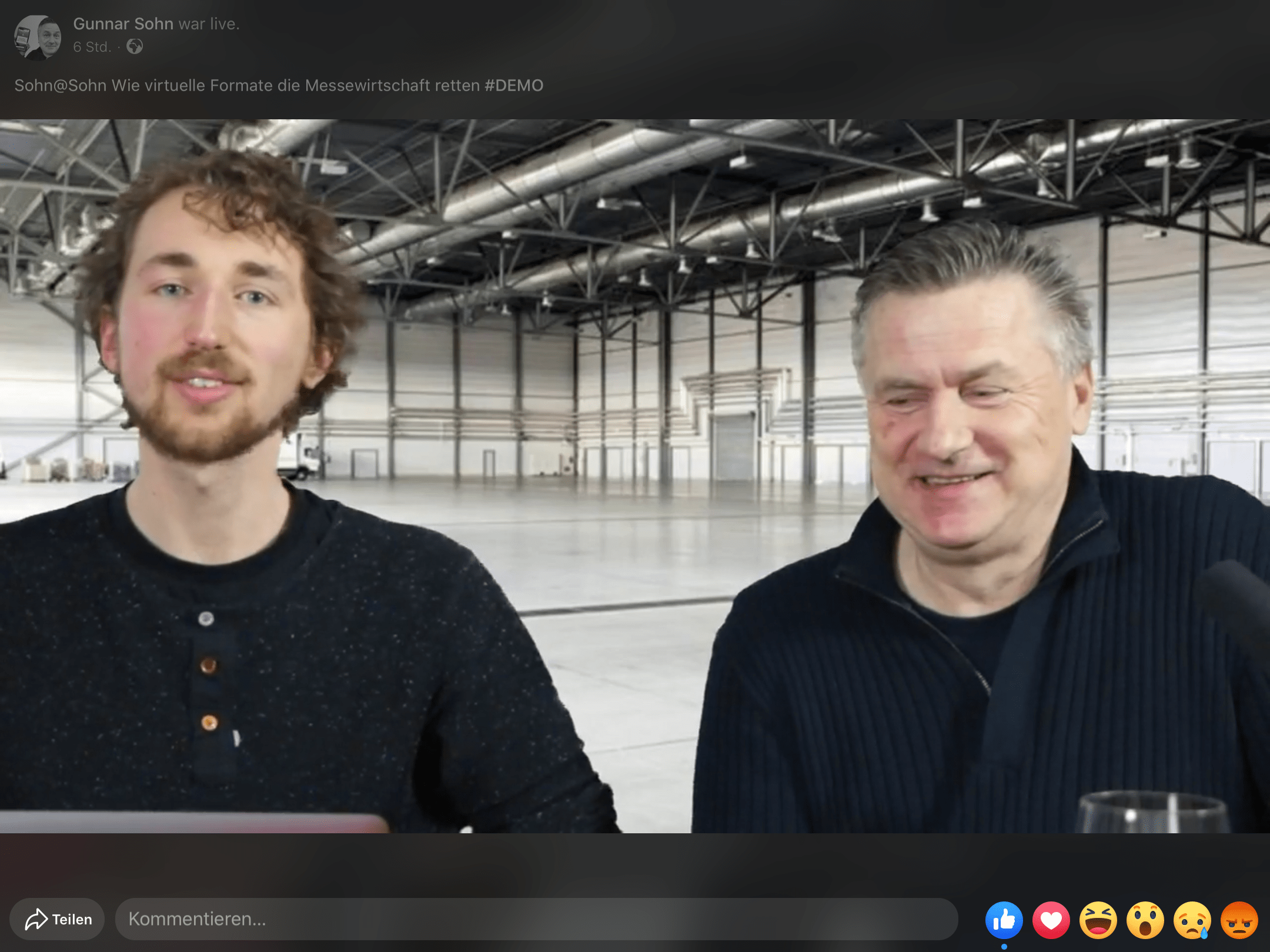Screen dimensions: 1270x952
Task: Click the globe public-audience icon
Action: 135,46
